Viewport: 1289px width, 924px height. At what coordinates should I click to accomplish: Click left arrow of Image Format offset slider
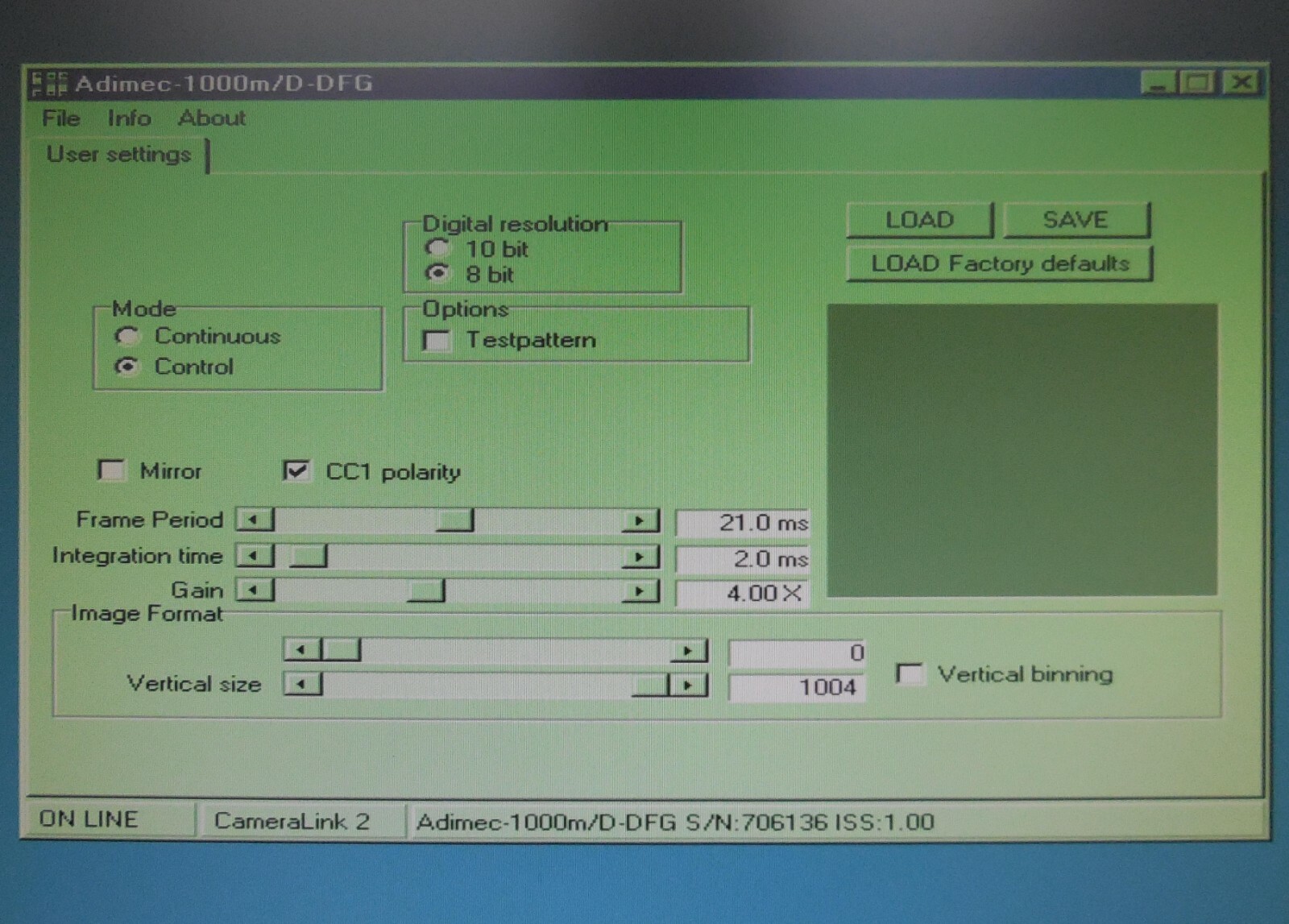302,649
